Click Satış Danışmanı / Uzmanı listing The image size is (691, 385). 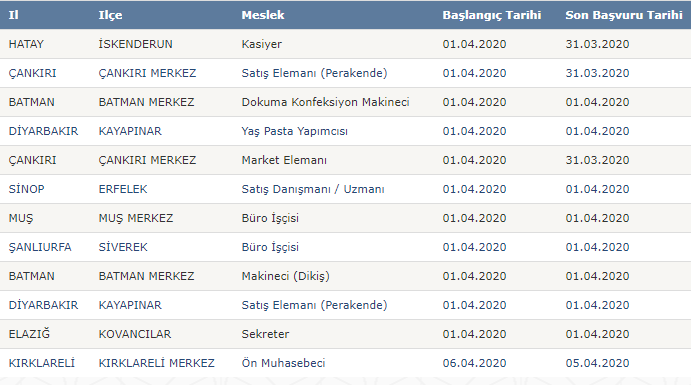coord(313,189)
